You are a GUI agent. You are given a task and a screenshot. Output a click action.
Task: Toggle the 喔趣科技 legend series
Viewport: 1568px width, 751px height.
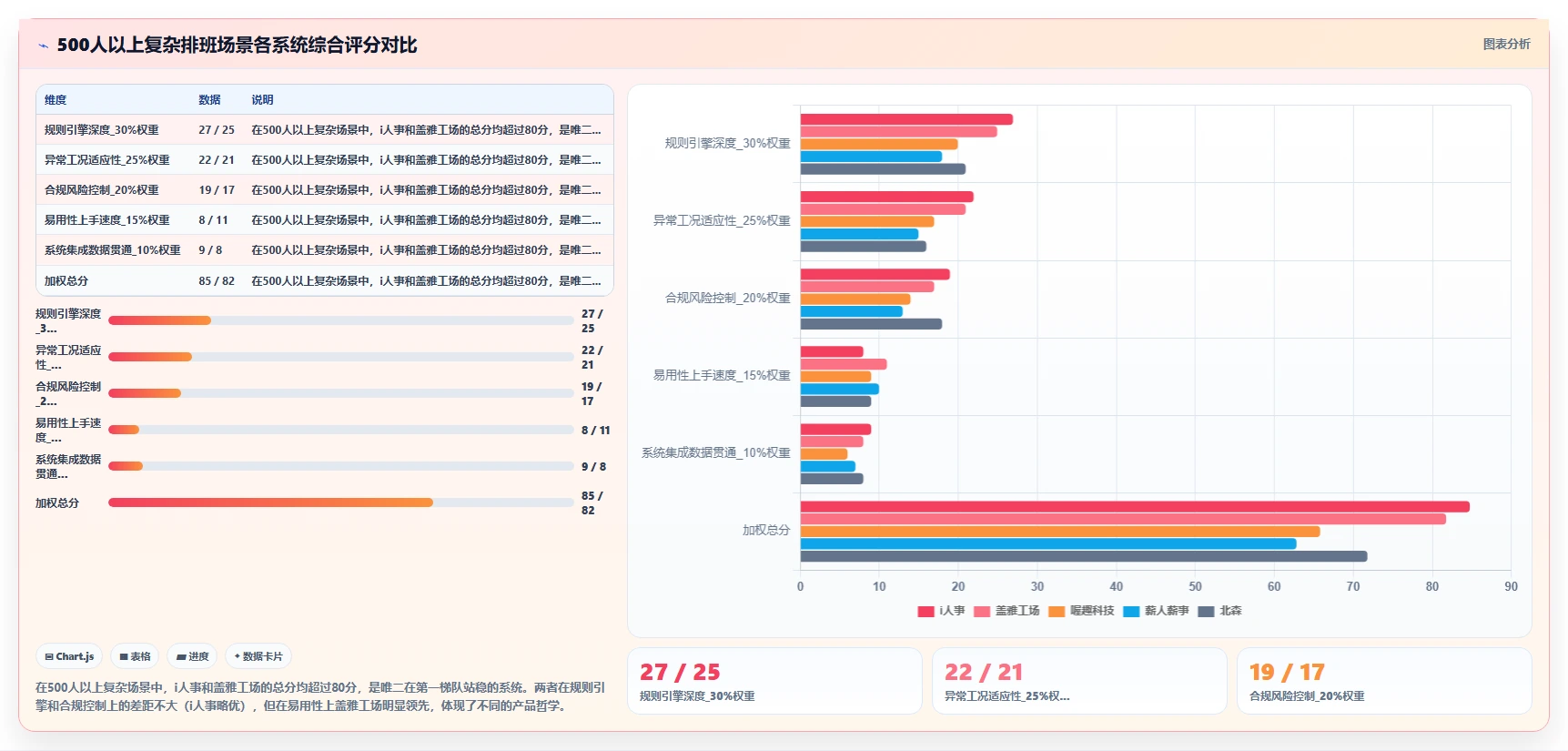pos(1081,611)
